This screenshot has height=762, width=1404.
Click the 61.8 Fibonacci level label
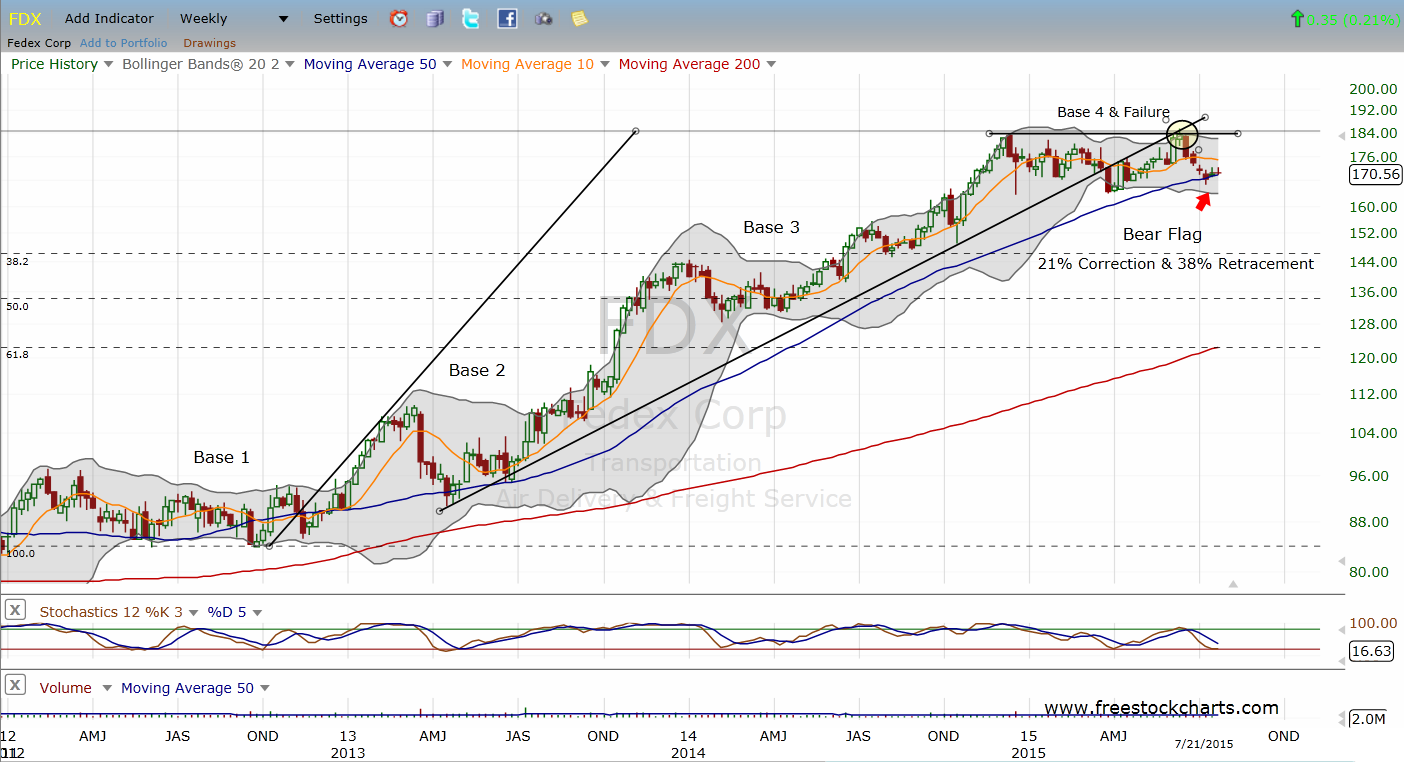(18, 354)
